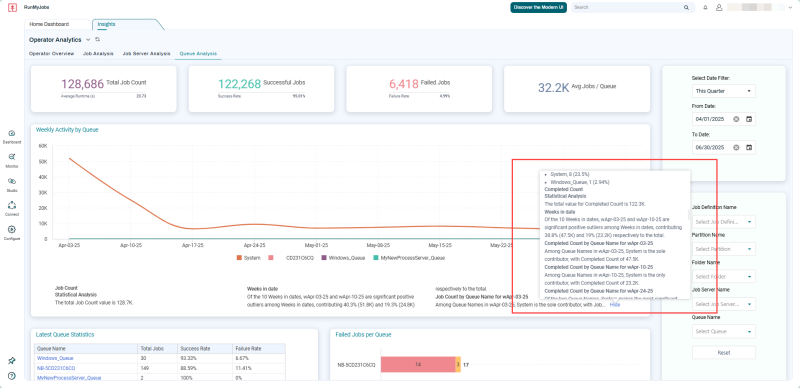Open the help question mark icon
The image size is (800, 388).
(x=12, y=376)
